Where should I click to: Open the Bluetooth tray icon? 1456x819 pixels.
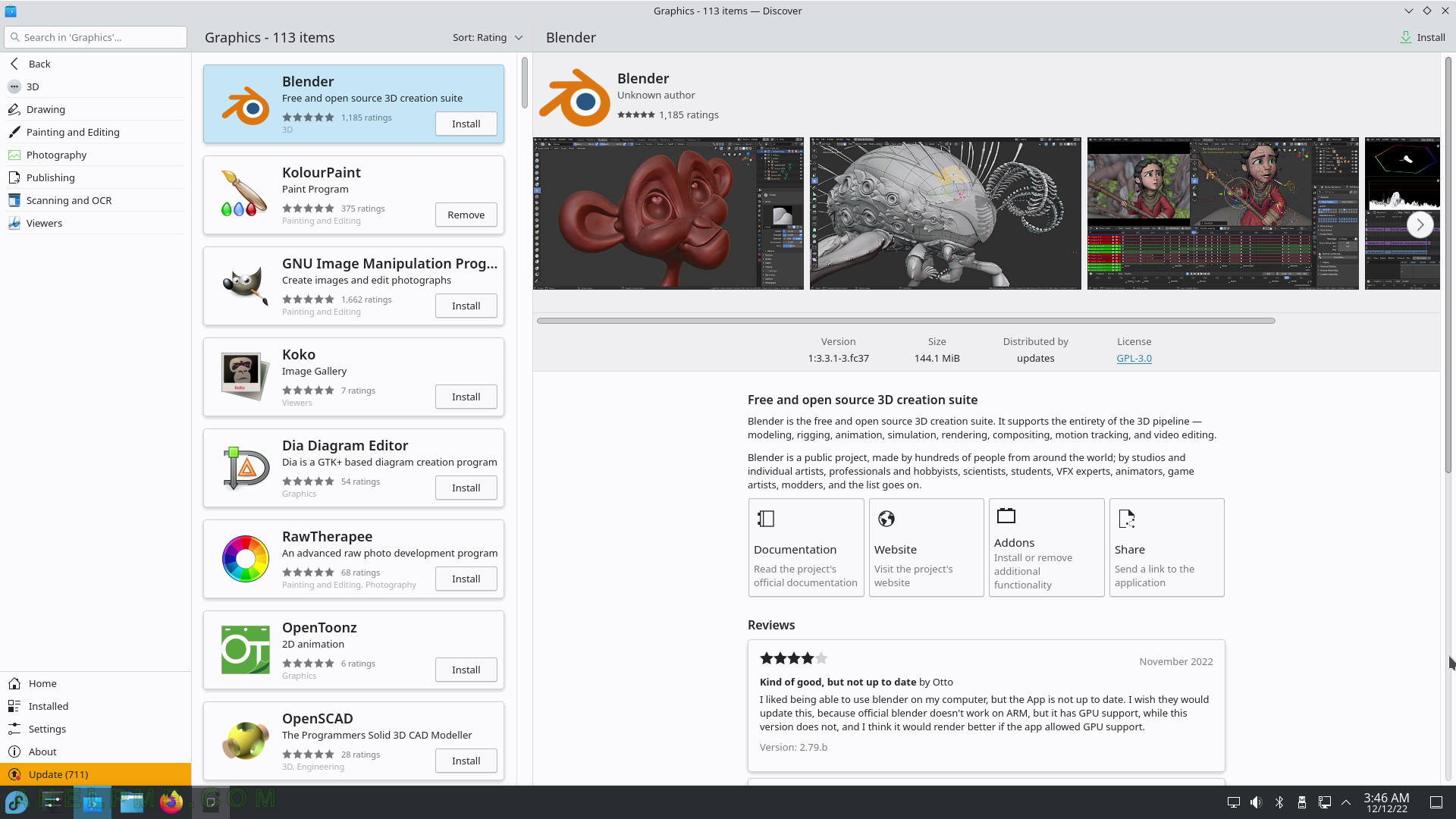point(1279,802)
